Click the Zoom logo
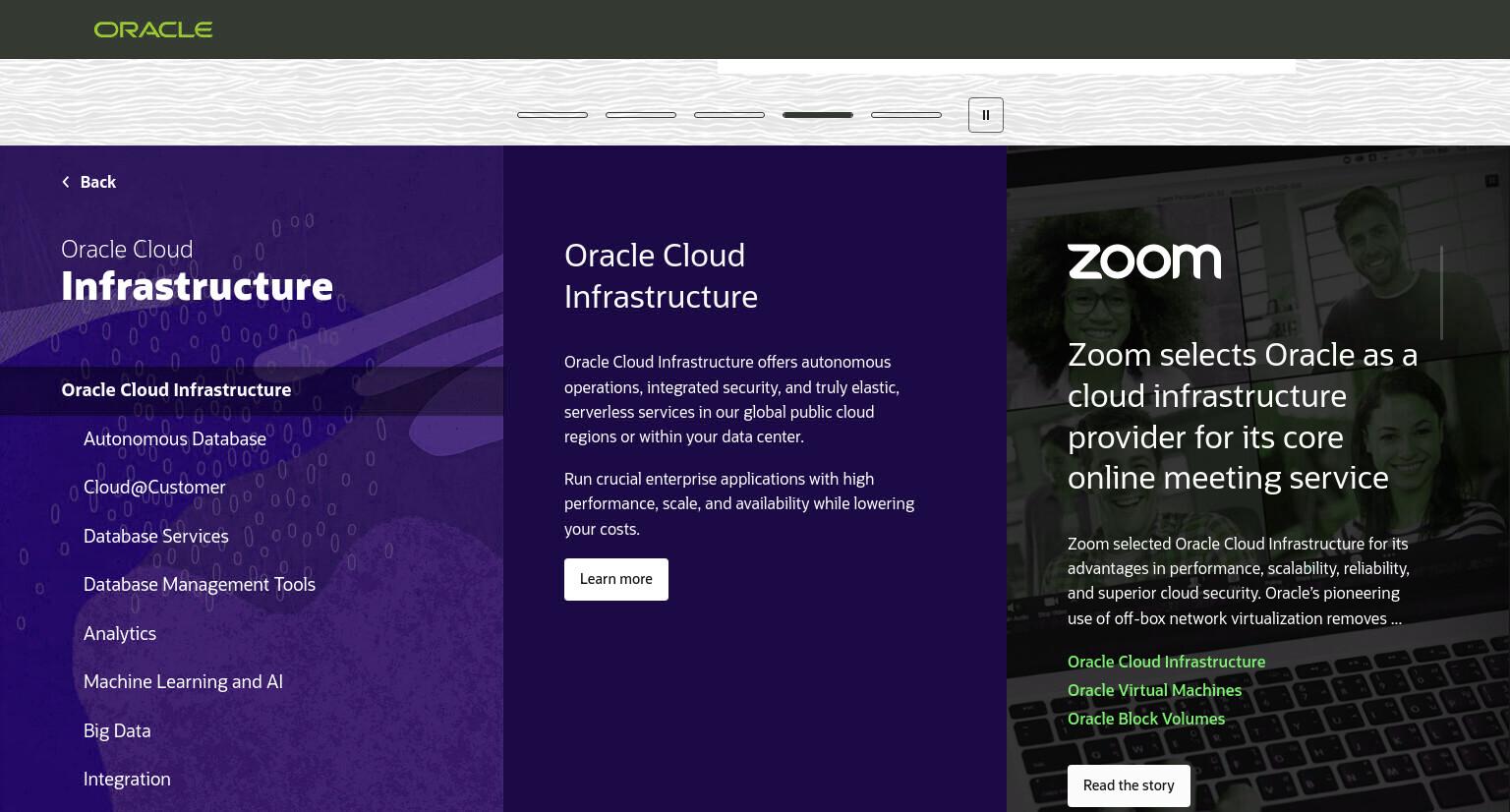 click(1144, 261)
